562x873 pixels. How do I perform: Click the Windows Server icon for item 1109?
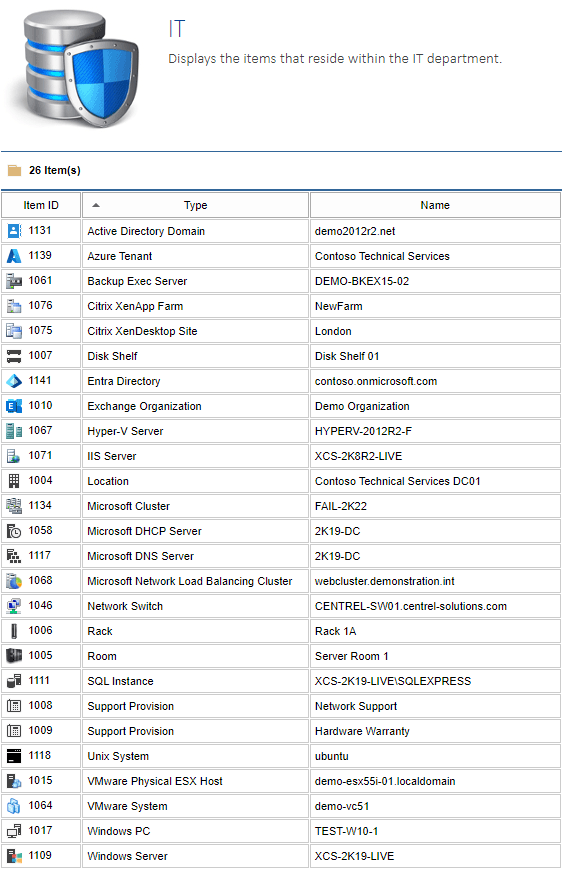(x=14, y=856)
